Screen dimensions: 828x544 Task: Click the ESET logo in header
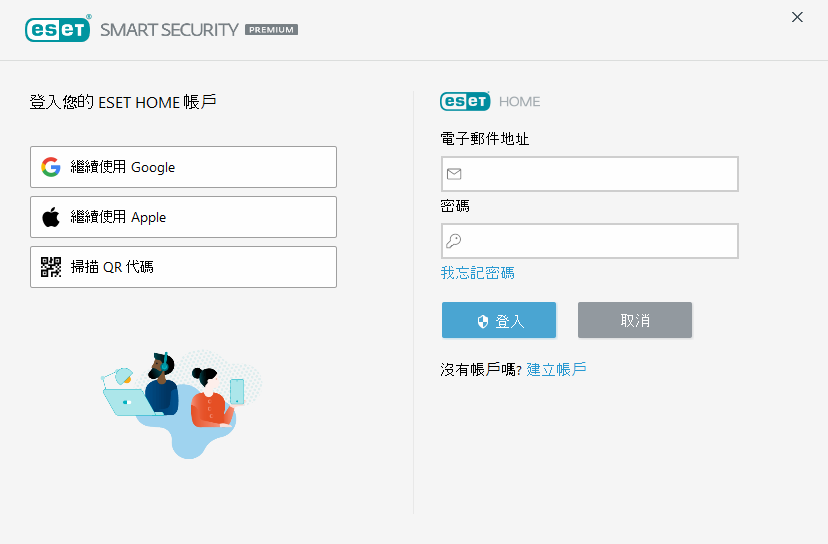point(58,29)
